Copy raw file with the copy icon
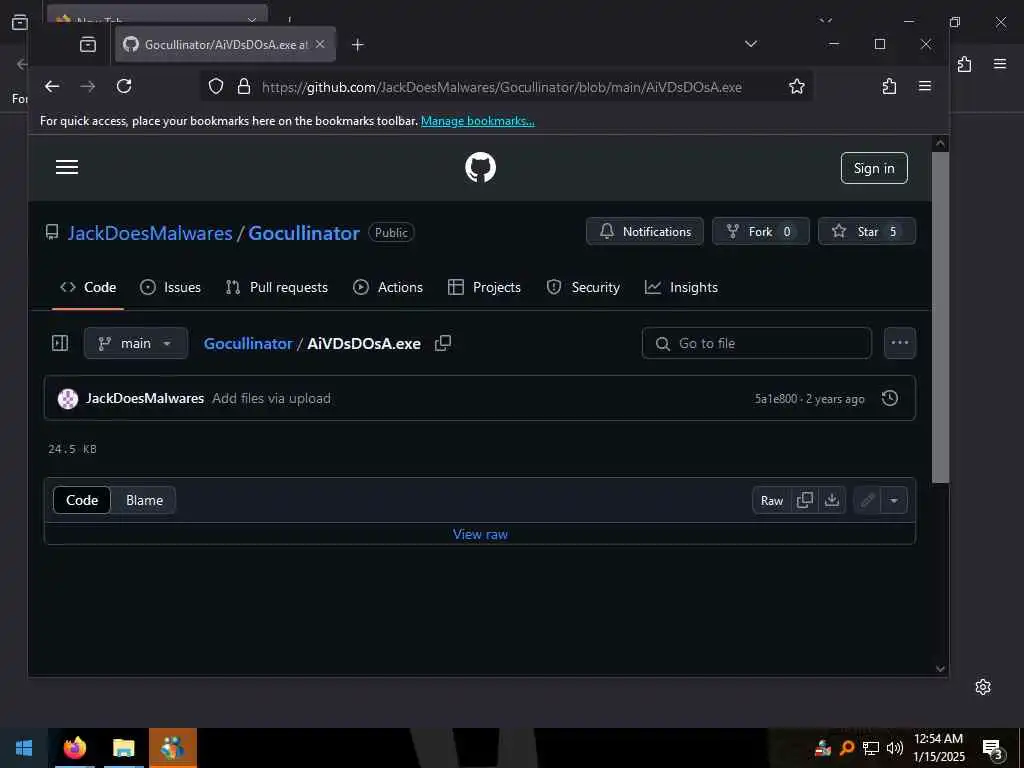This screenshot has width=1024, height=768. 805,500
